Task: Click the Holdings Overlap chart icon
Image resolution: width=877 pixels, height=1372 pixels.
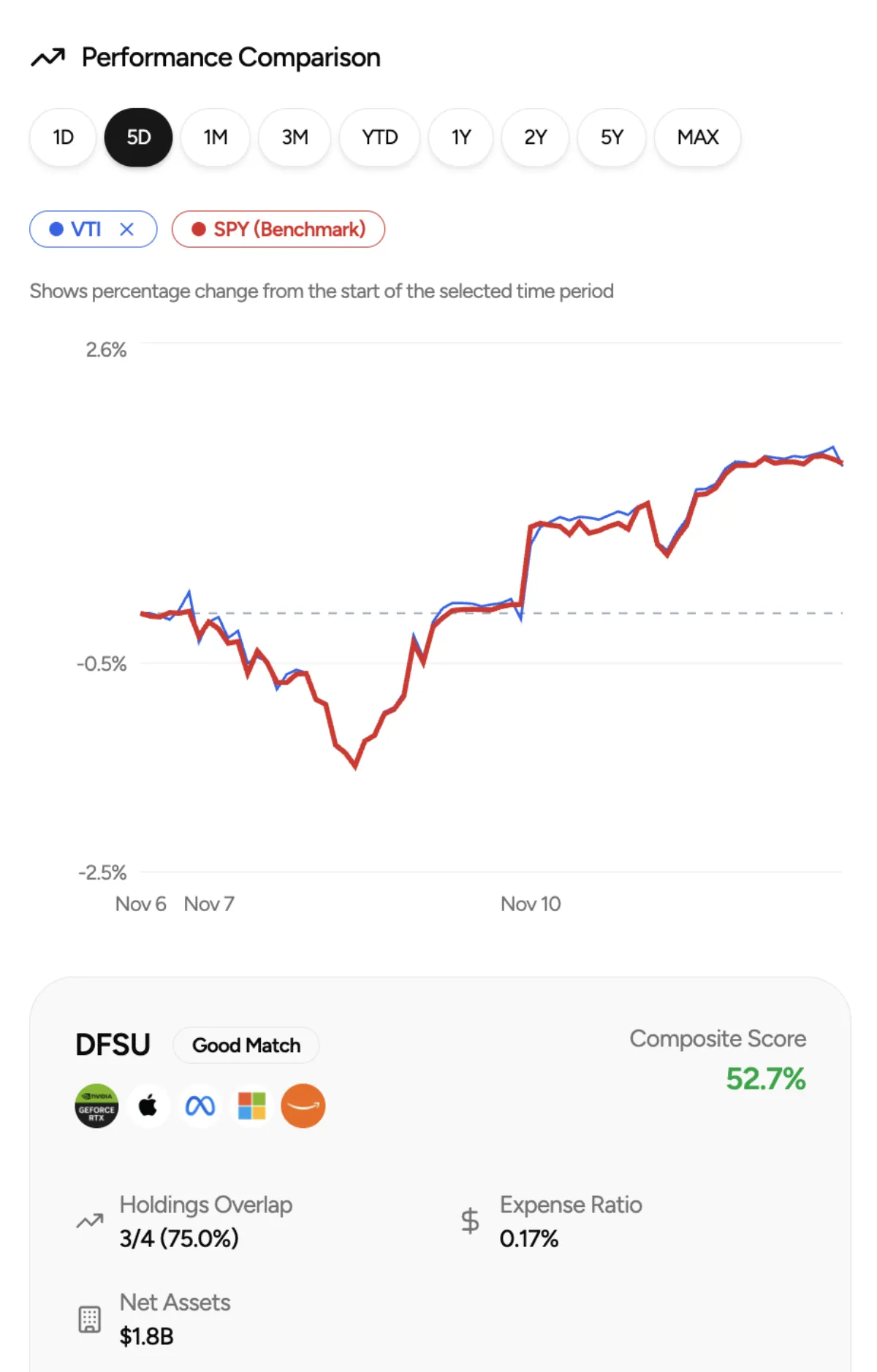Action: pos(89,1220)
